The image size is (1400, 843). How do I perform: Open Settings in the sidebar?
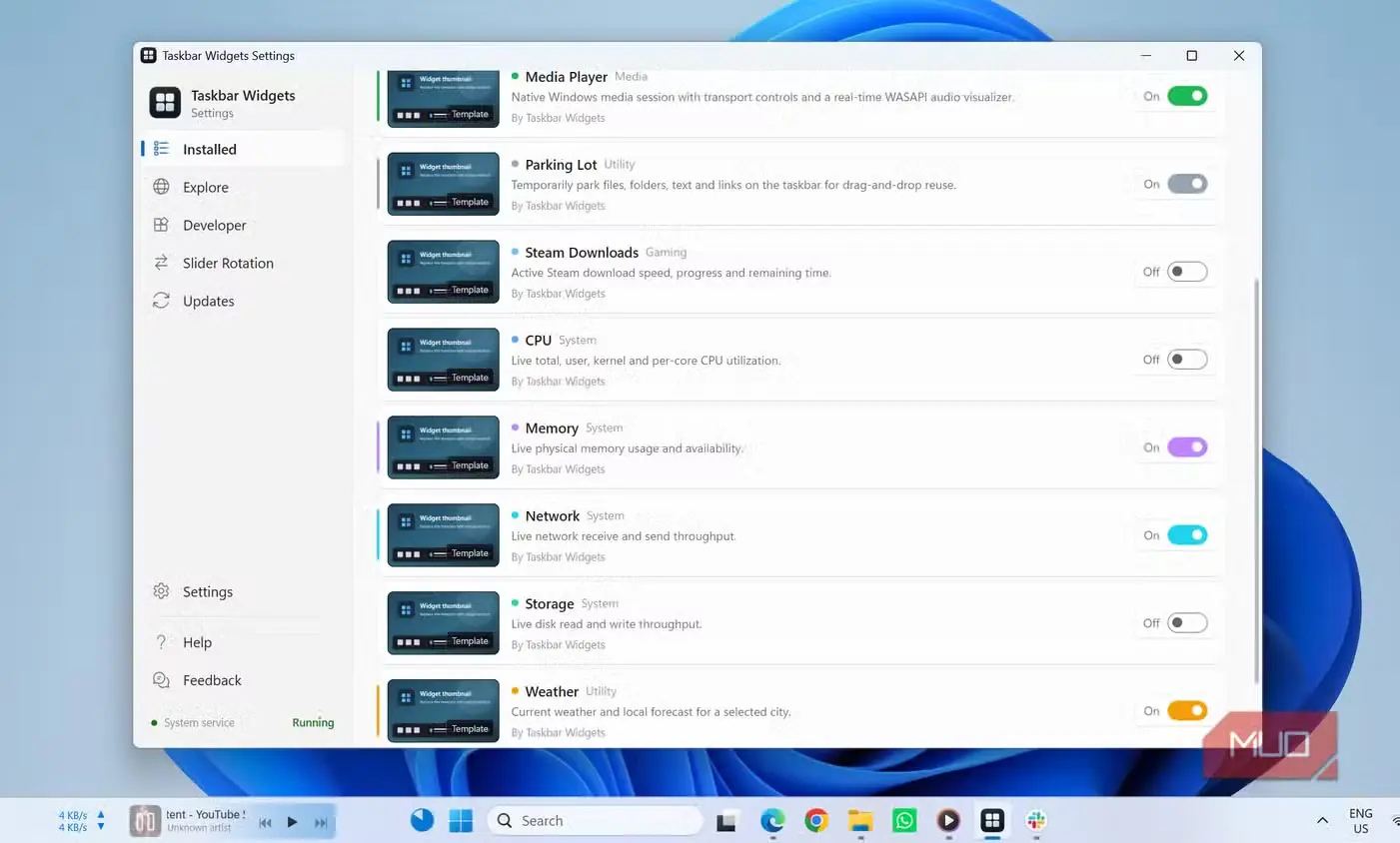(x=243, y=591)
